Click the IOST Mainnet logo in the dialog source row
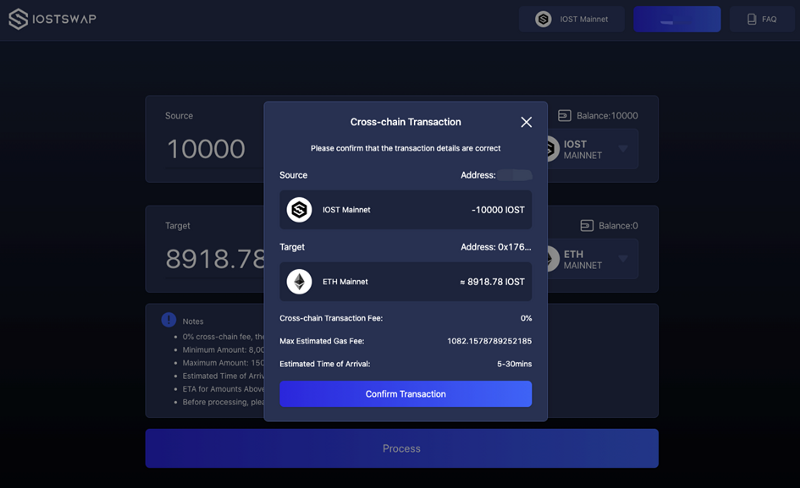Screen dimensions: 800x488 point(299,210)
